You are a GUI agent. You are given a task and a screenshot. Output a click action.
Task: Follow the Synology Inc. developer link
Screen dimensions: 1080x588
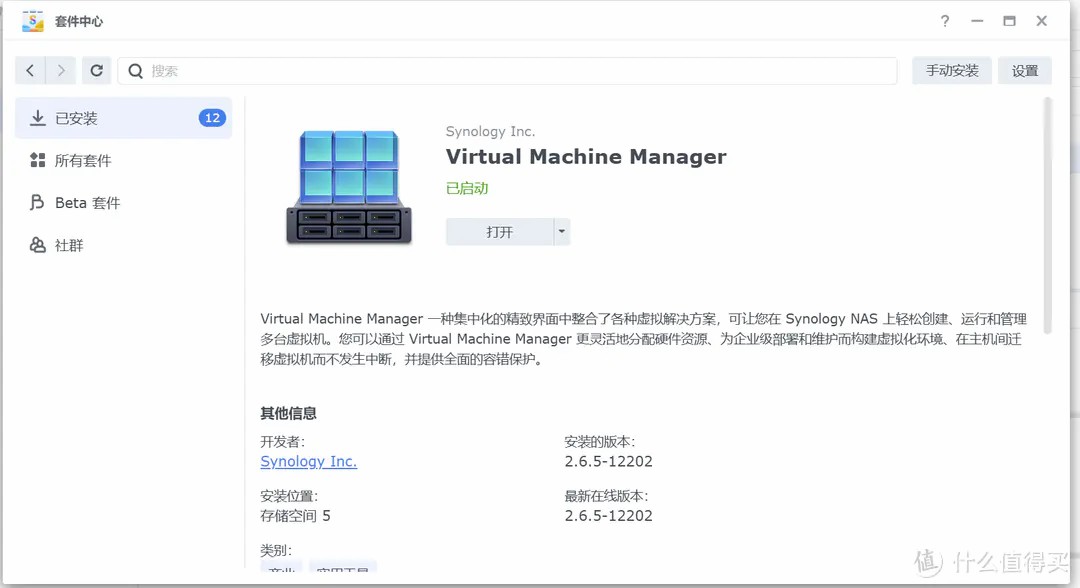[x=308, y=461]
